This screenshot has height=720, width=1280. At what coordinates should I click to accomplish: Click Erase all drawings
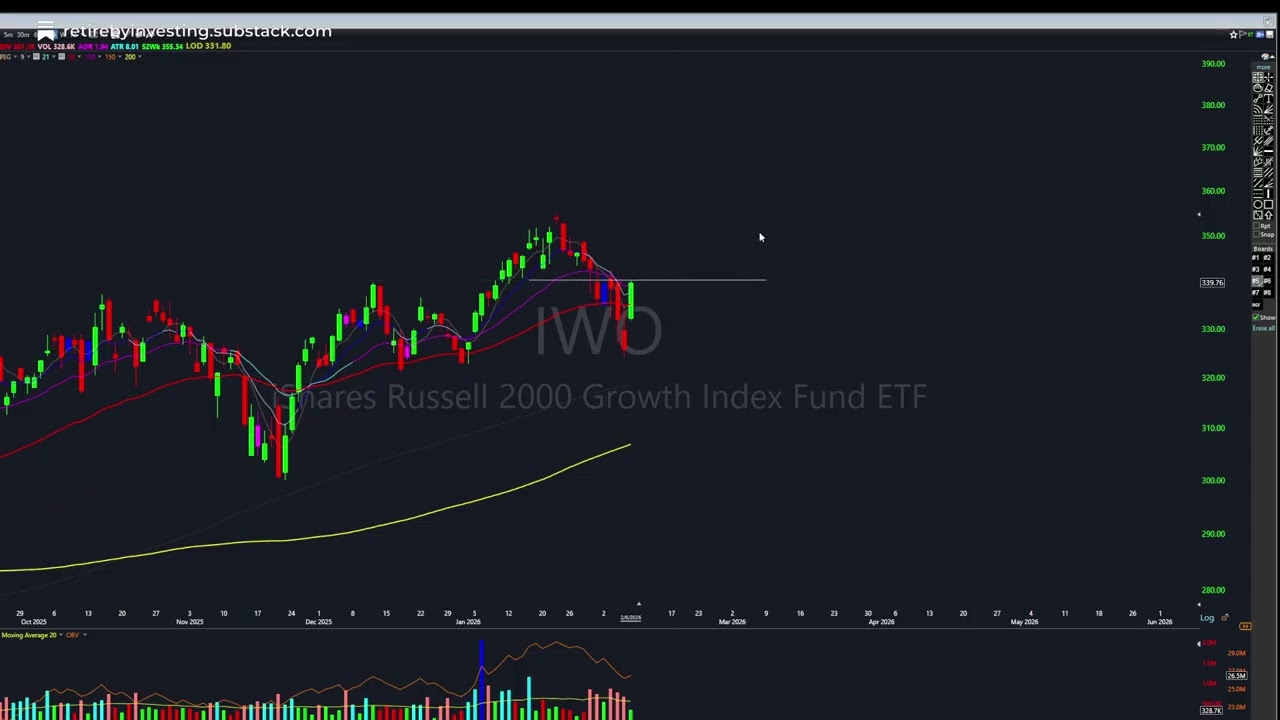(1264, 328)
